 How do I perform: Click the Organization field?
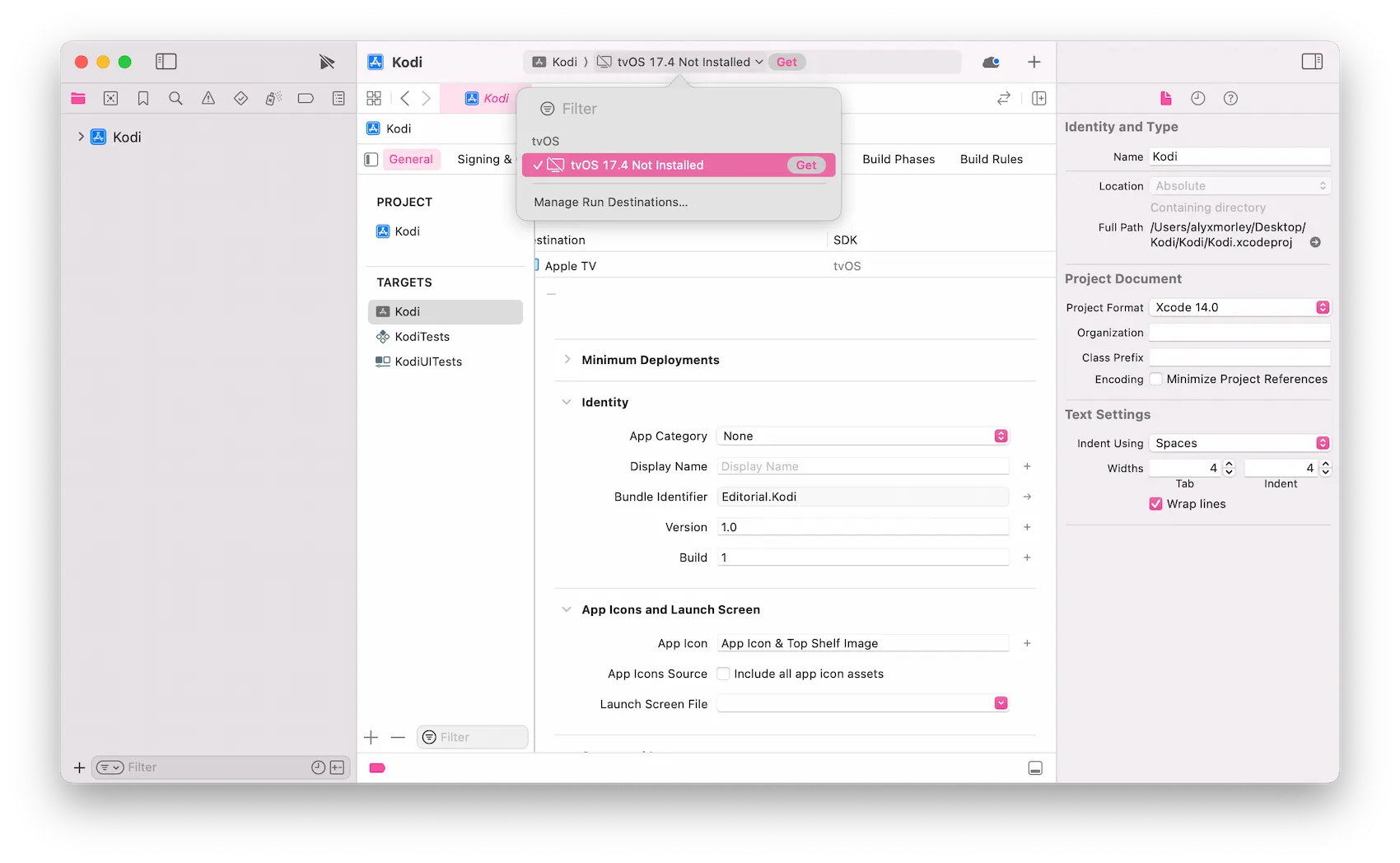coord(1239,333)
